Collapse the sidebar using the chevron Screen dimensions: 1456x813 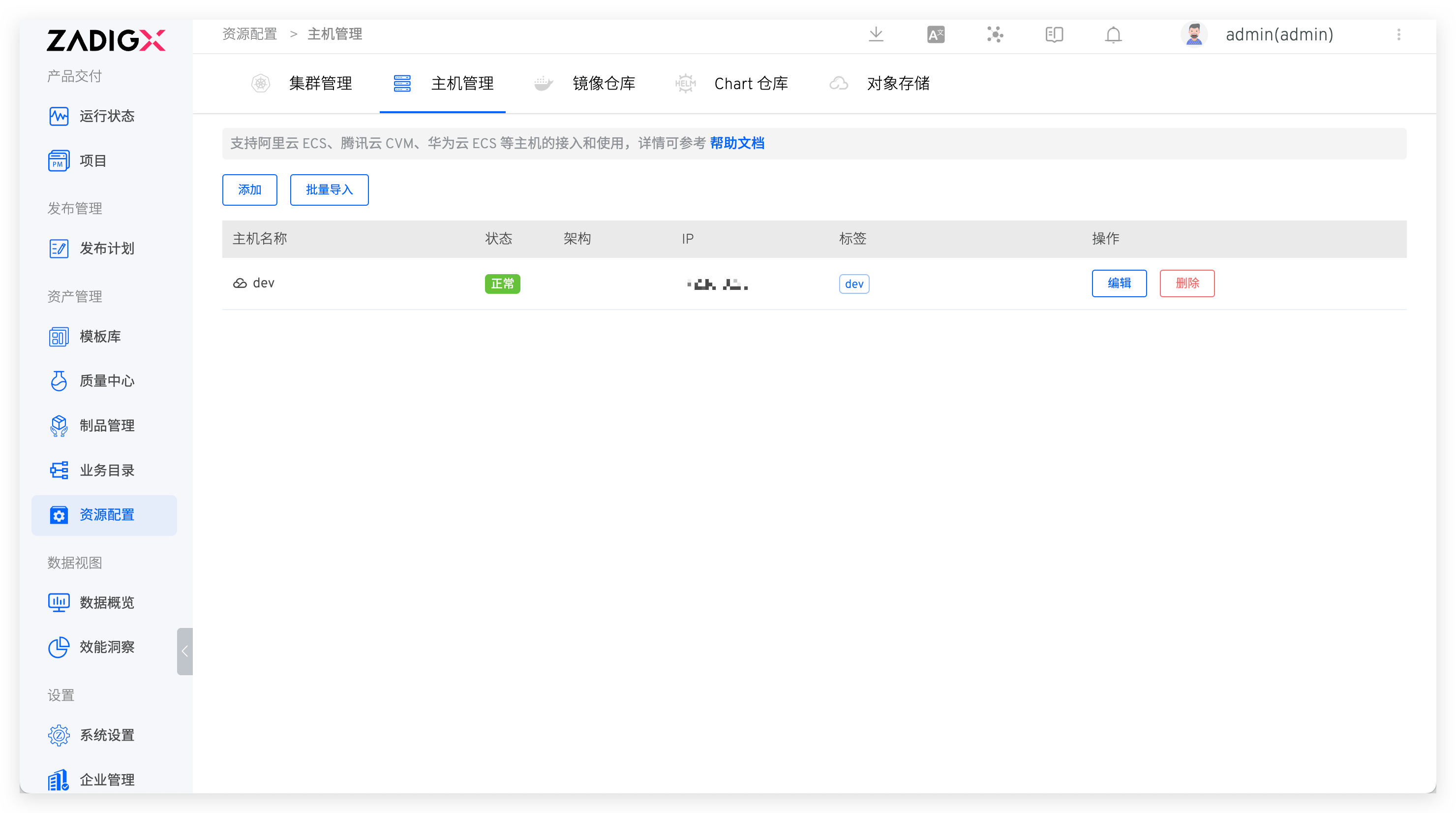tap(184, 651)
